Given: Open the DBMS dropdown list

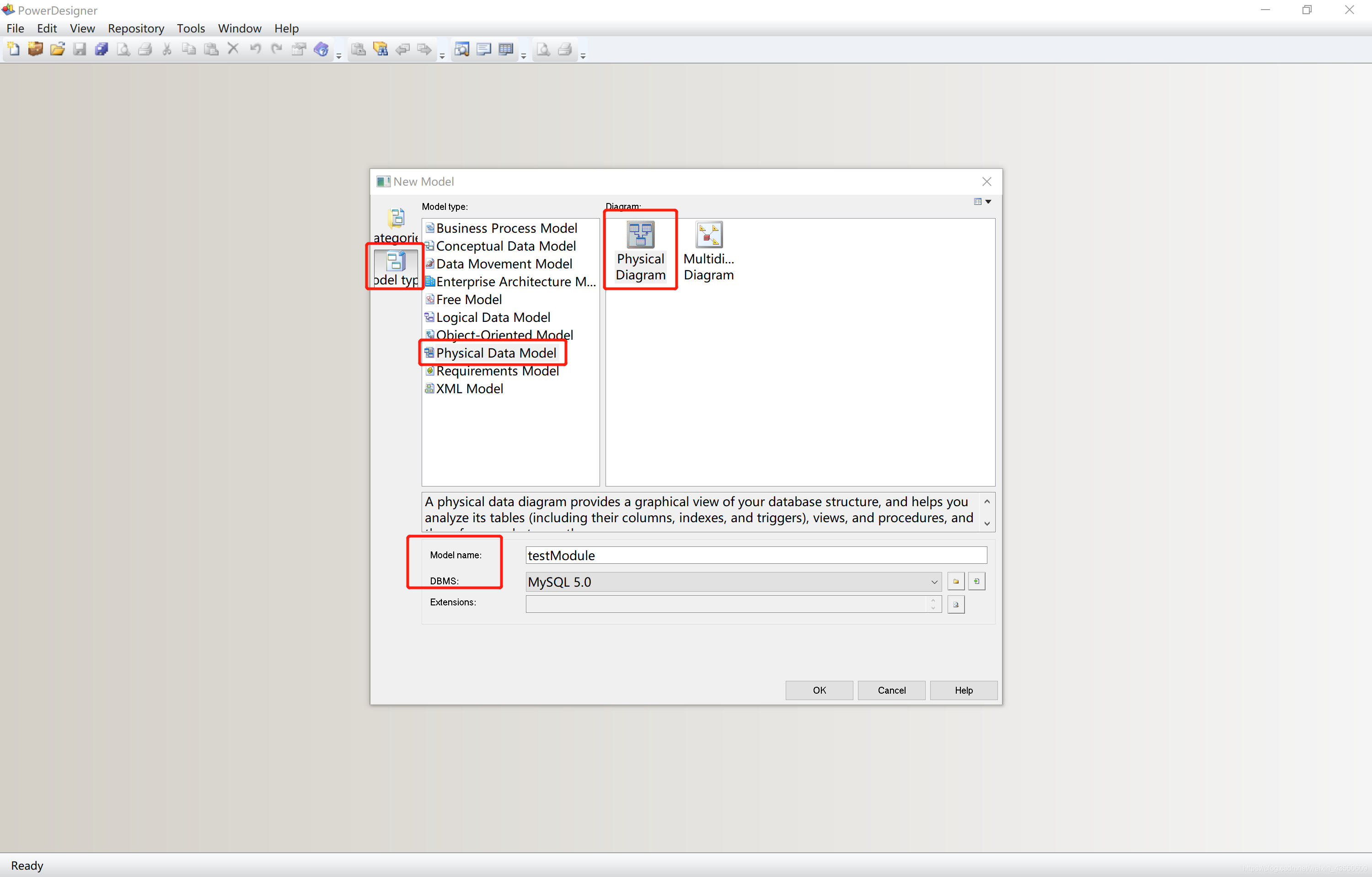Looking at the screenshot, I should point(933,582).
